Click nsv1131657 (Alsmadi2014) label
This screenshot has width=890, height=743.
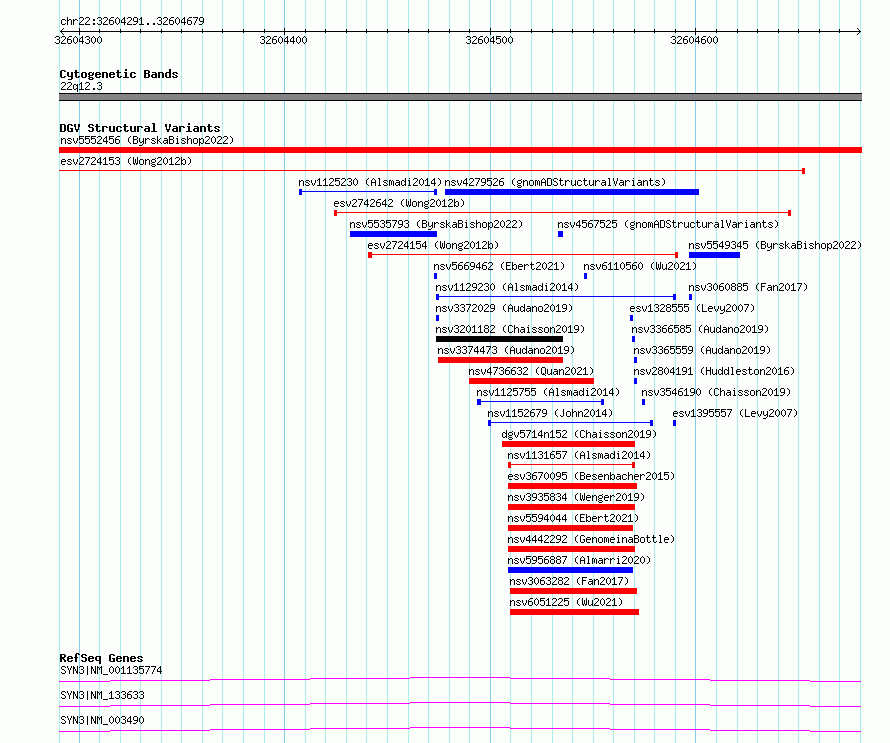[579, 455]
